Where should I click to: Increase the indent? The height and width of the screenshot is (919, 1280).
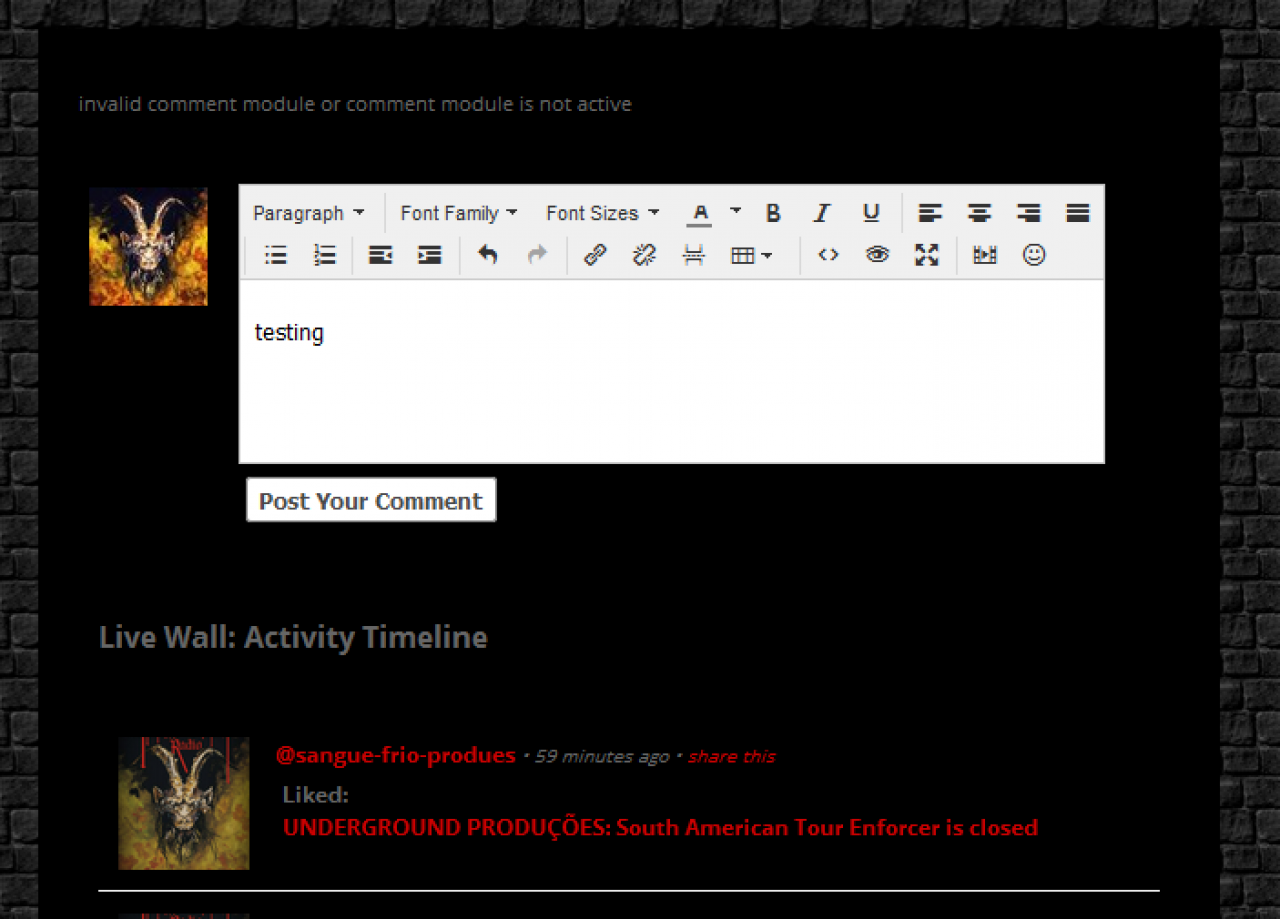429,255
